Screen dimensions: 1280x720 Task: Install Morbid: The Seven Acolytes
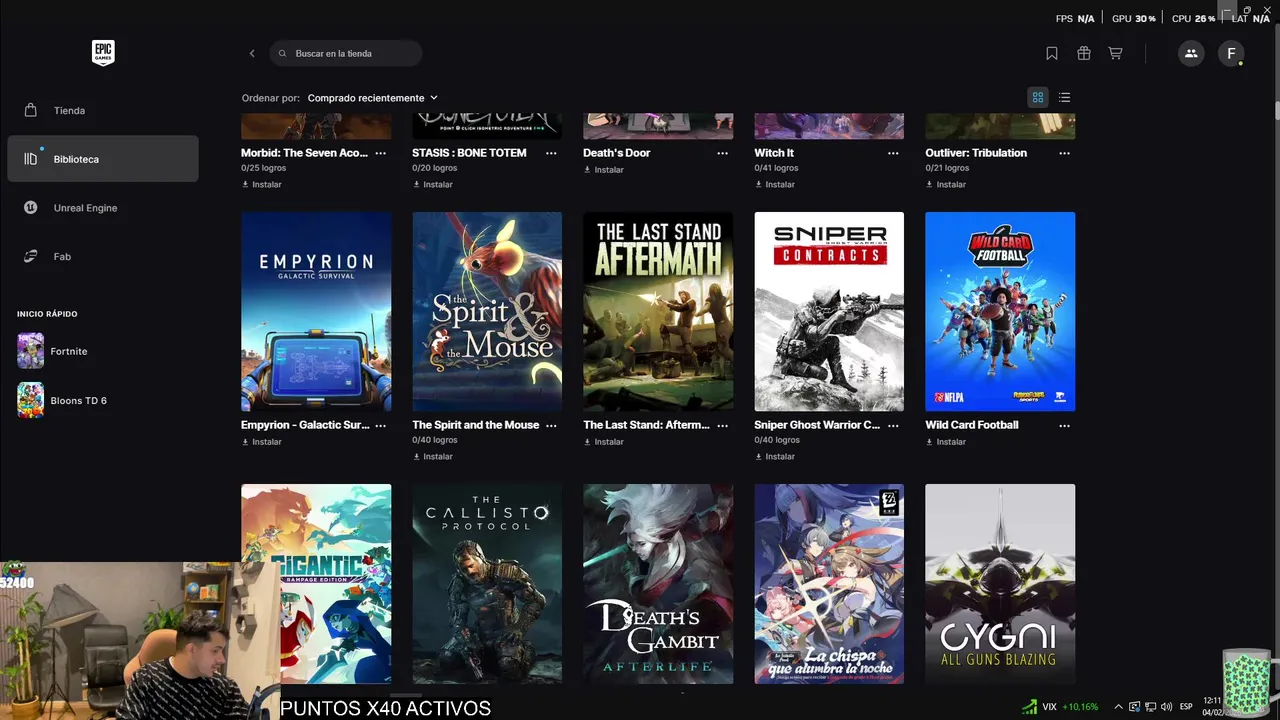(262, 185)
